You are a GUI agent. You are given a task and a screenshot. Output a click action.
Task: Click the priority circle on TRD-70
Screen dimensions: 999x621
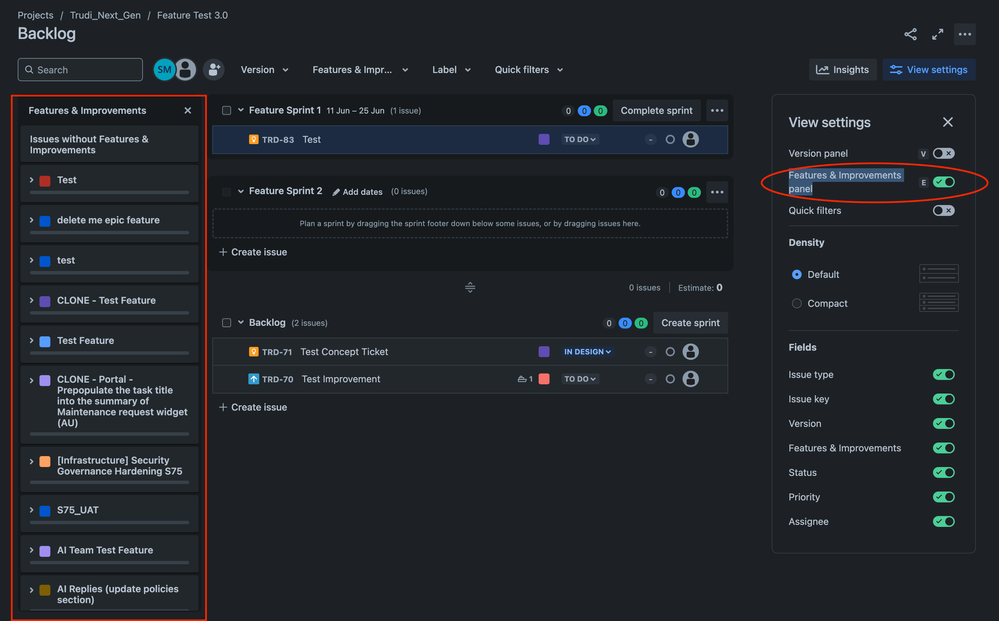pyautogui.click(x=670, y=378)
